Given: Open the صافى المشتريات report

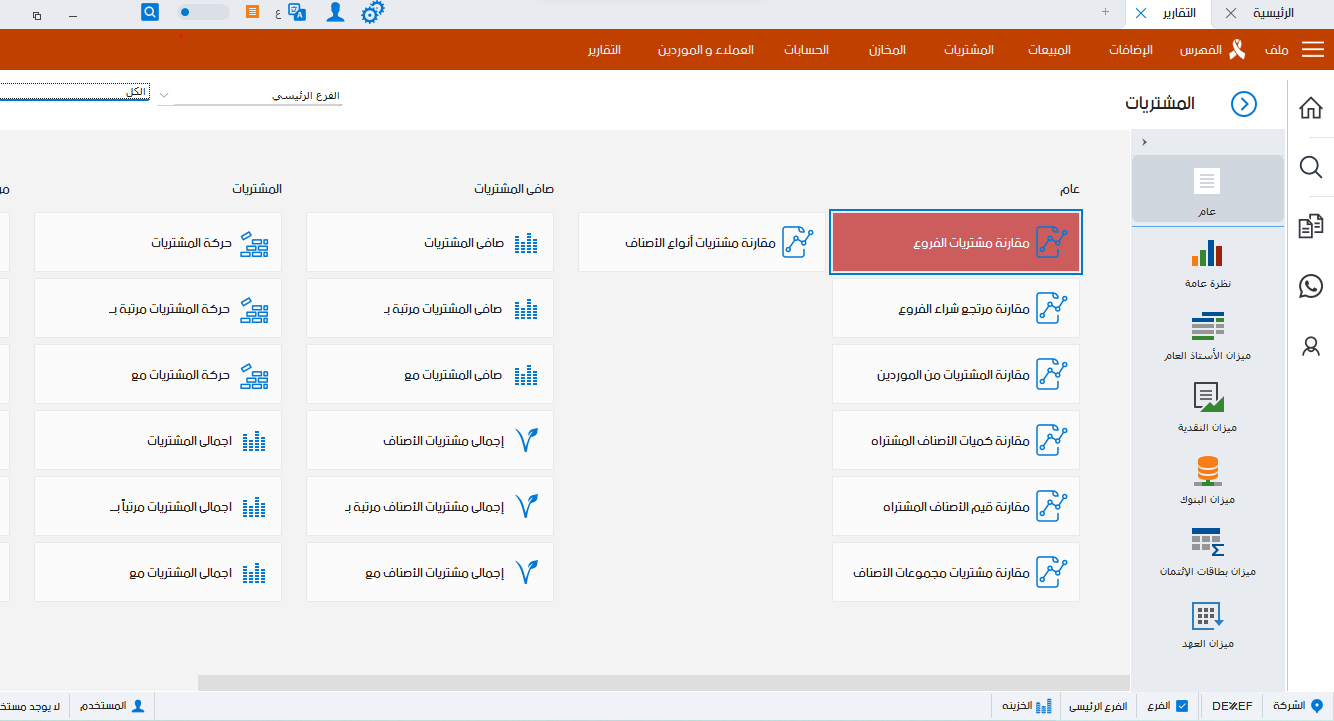Looking at the screenshot, I should pyautogui.click(x=429, y=242).
